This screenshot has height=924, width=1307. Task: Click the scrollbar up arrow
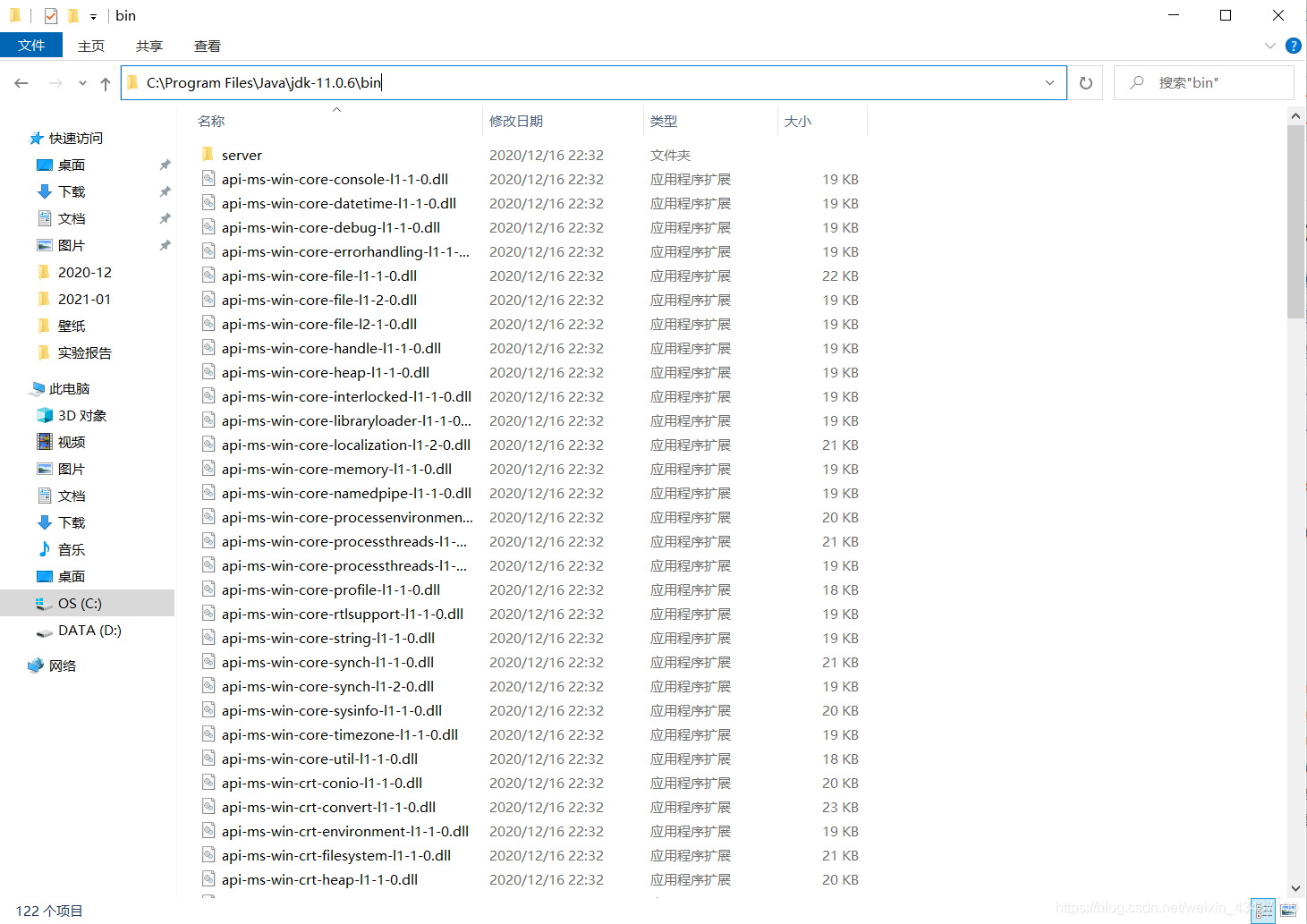[1296, 116]
